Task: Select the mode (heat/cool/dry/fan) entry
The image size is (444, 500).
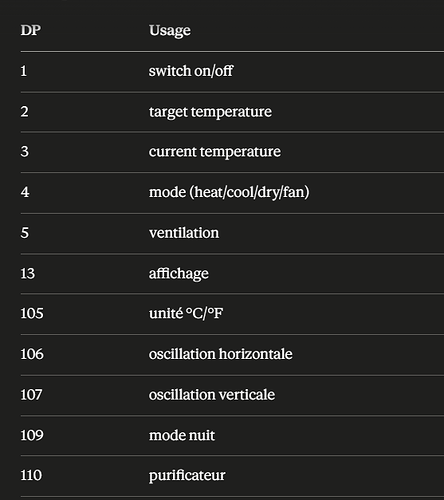Action: (x=229, y=192)
